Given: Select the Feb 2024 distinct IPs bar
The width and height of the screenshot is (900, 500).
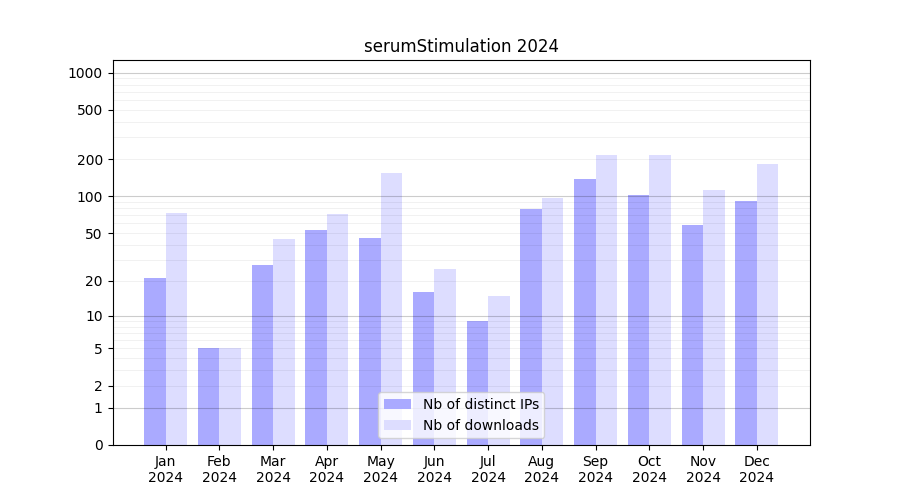Looking at the screenshot, I should 208,396.
